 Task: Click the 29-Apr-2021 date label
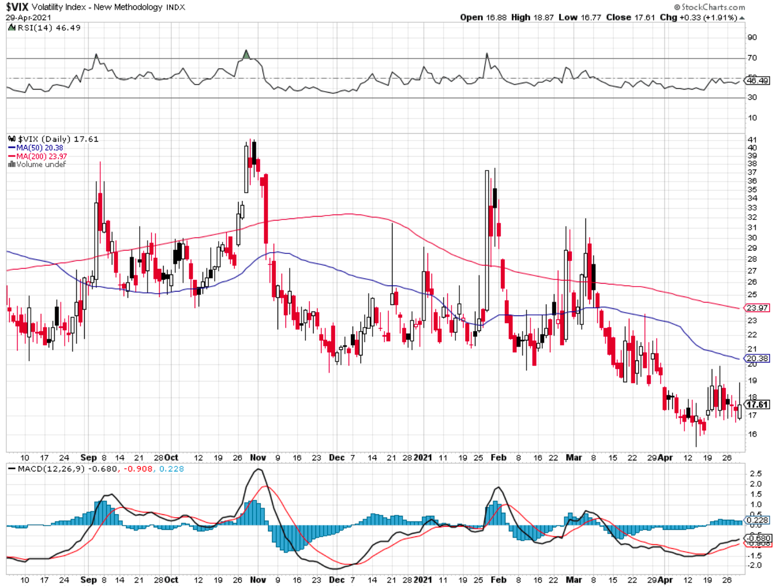[x=27, y=17]
